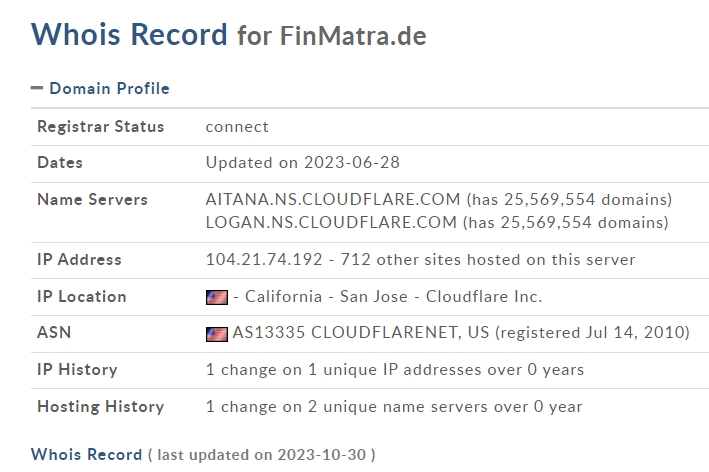Click the FinMatra.de domain title

click(353, 36)
